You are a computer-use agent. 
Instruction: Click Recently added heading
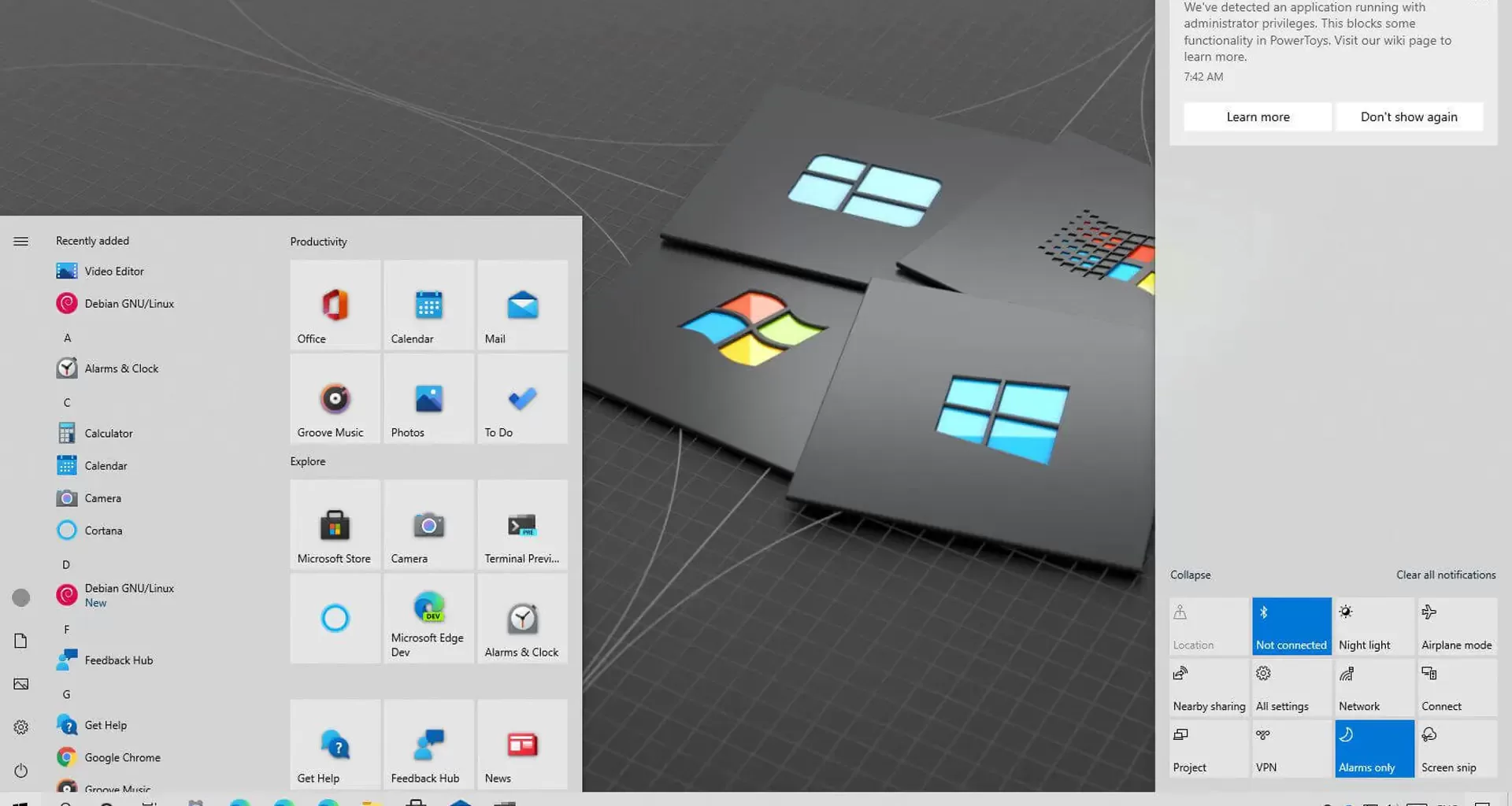click(x=92, y=241)
